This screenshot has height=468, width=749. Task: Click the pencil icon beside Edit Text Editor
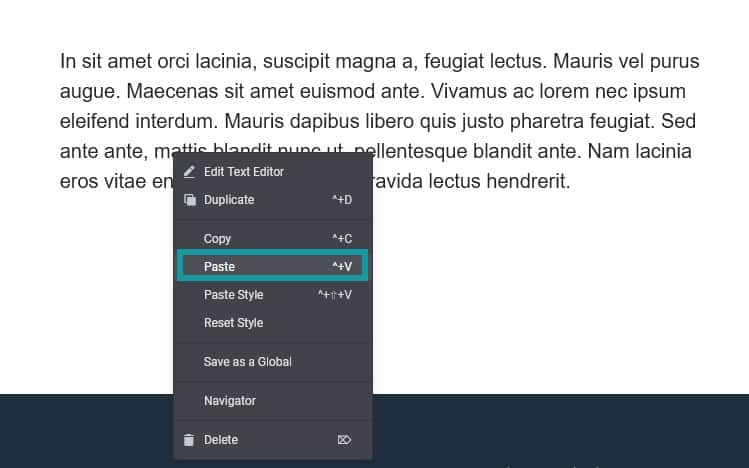tap(189, 172)
